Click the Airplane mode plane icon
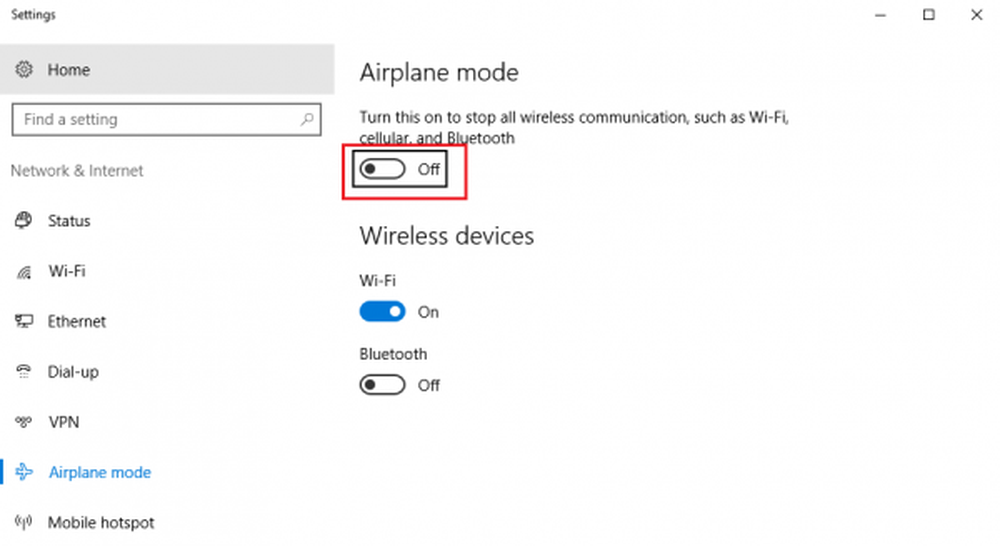1000x546 pixels. pyautogui.click(x=25, y=472)
